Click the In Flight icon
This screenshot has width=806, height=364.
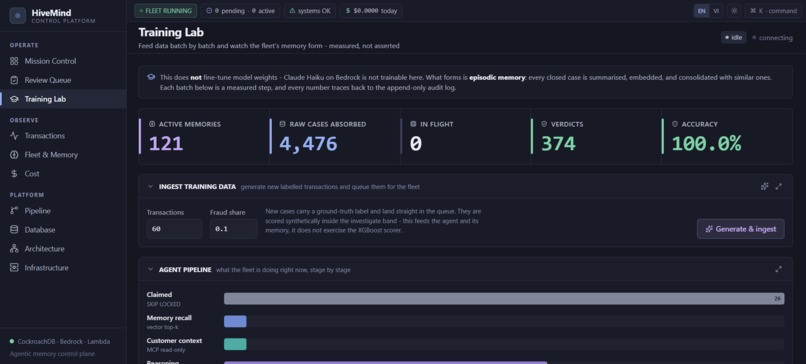[413, 124]
